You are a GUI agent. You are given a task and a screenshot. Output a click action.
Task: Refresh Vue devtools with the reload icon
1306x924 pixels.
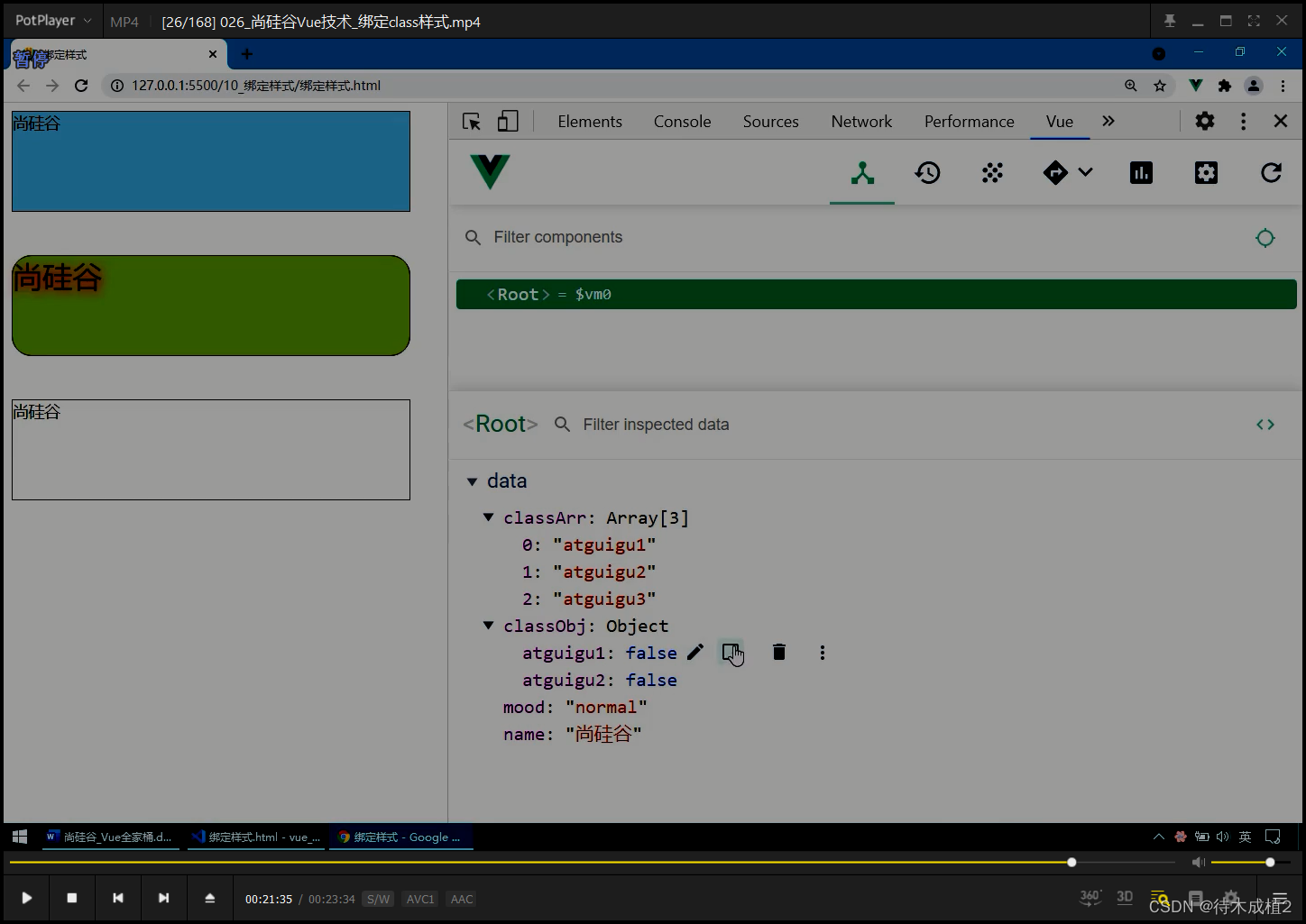(1271, 173)
